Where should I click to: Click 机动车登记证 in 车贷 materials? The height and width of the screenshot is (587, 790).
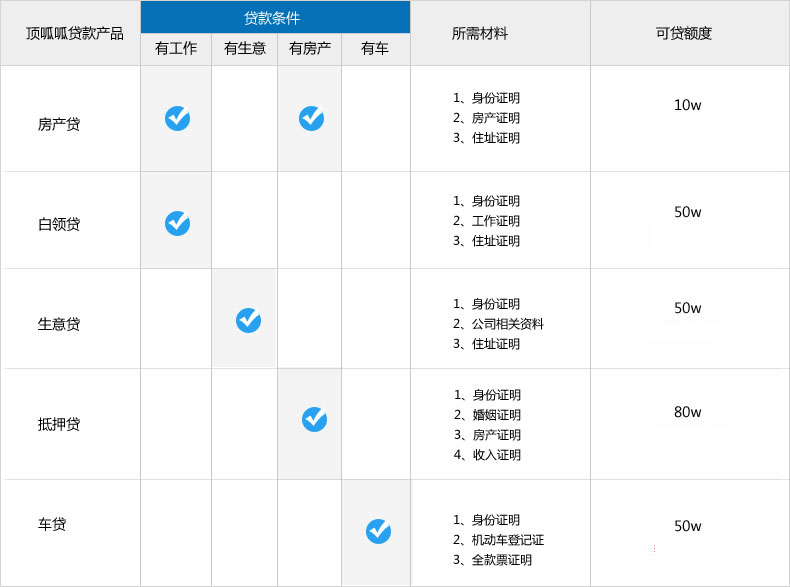tap(508, 540)
